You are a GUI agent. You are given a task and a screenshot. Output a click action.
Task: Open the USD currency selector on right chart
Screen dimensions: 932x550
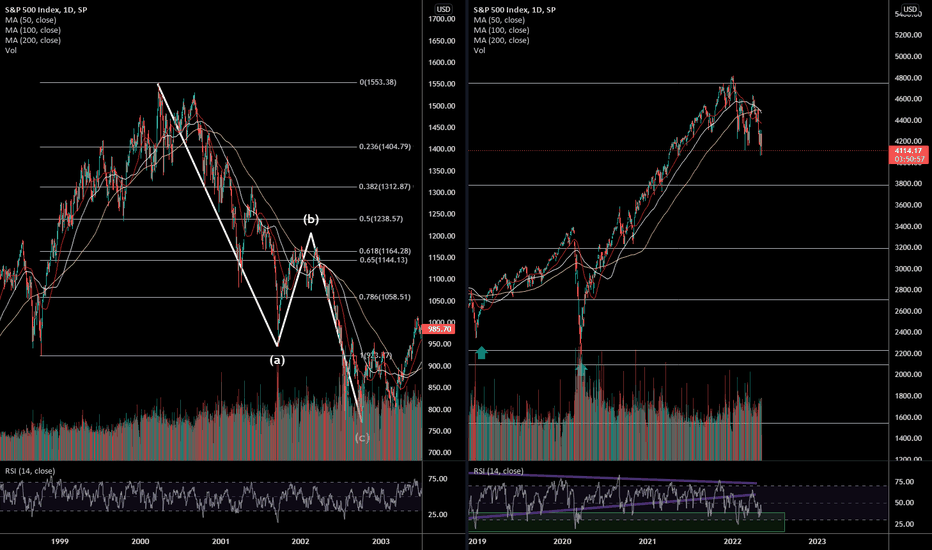(x=910, y=9)
